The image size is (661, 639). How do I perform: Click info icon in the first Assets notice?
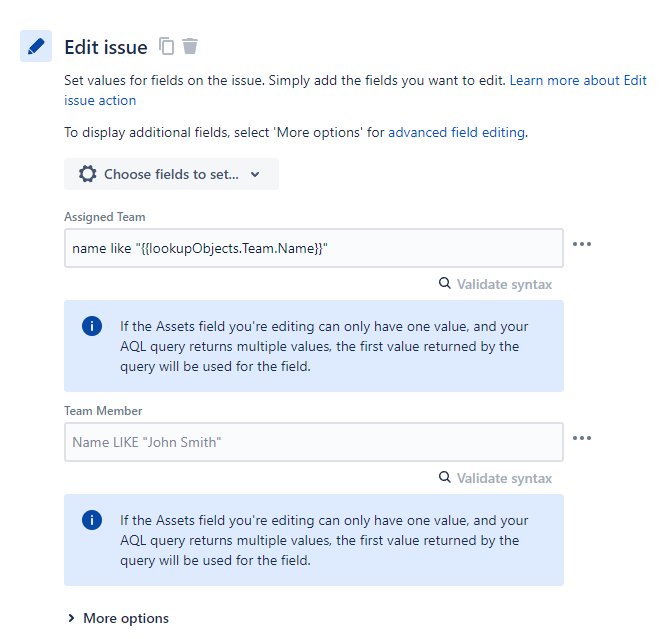92,327
